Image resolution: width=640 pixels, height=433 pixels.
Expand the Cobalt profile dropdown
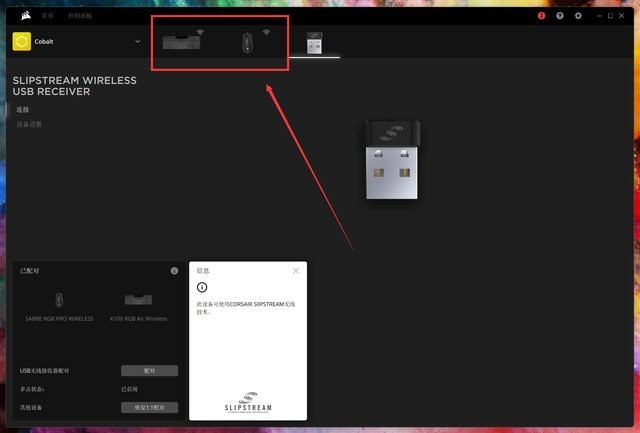click(x=138, y=41)
